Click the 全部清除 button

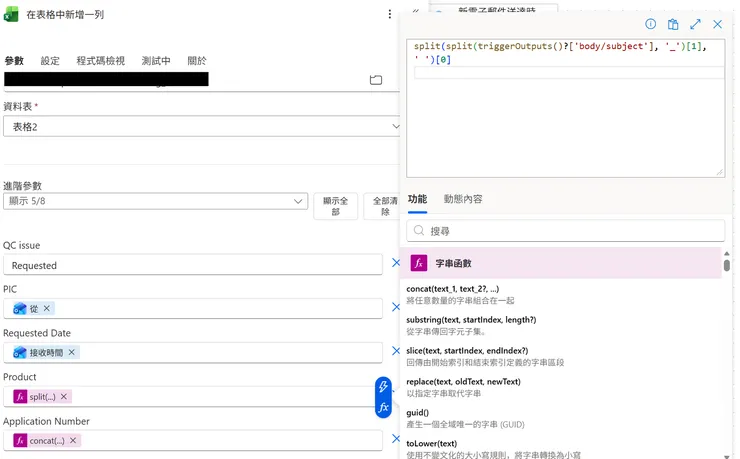pyautogui.click(x=383, y=206)
